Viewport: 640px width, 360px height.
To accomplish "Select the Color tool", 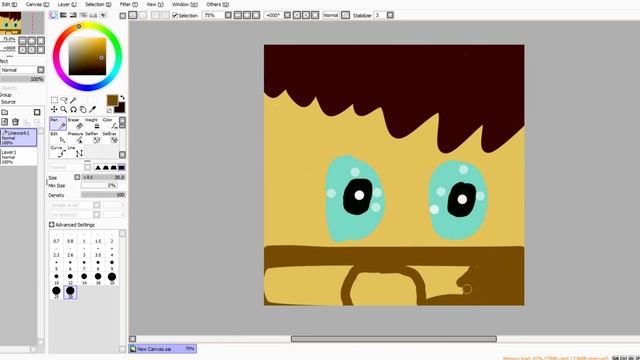I will [109, 124].
